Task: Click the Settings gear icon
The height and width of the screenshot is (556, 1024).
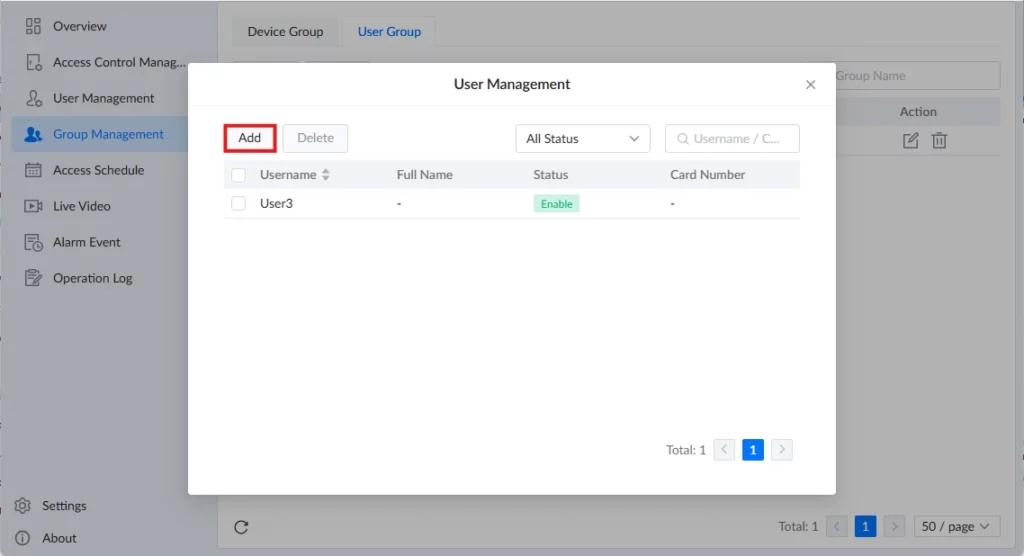Action: [22, 506]
